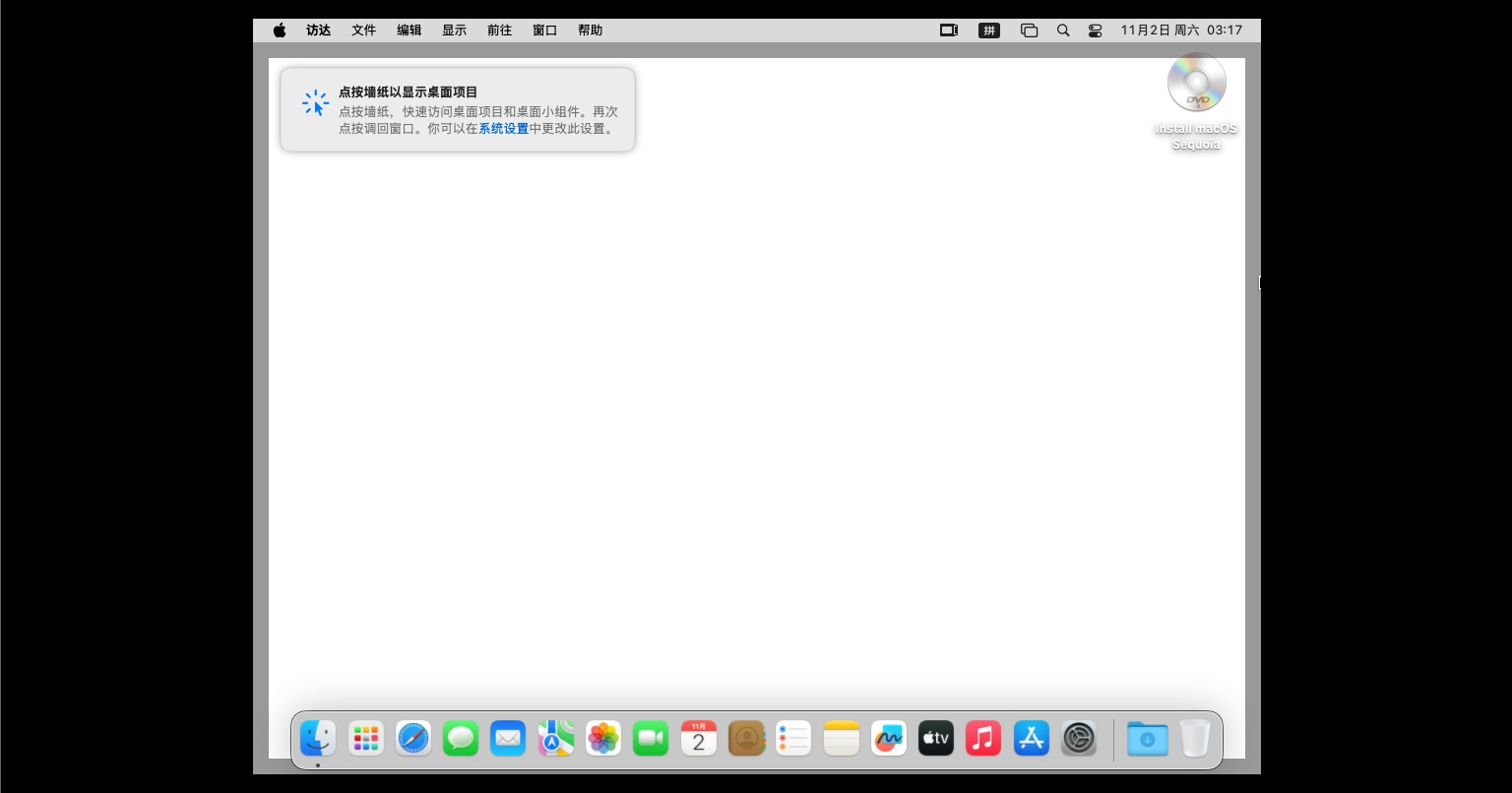Open Spotlight search magnifier icon

tap(1063, 30)
